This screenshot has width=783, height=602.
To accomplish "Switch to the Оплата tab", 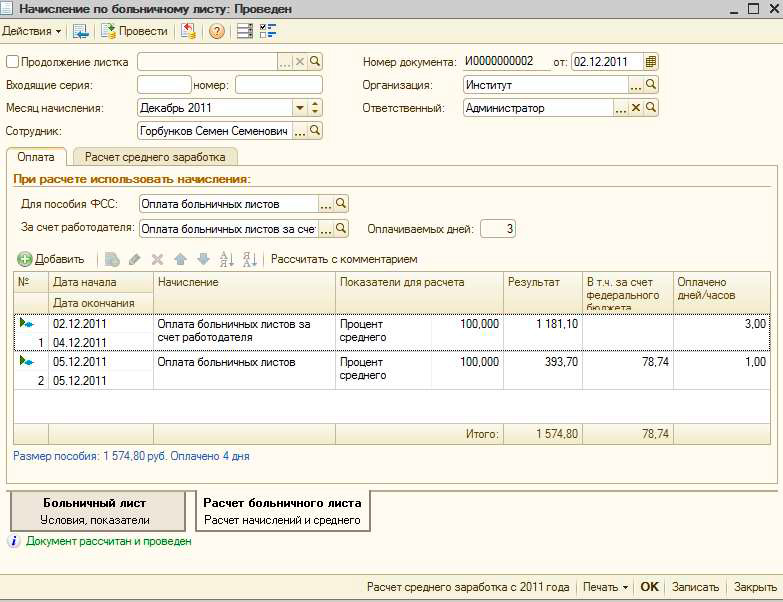I will 36,157.
